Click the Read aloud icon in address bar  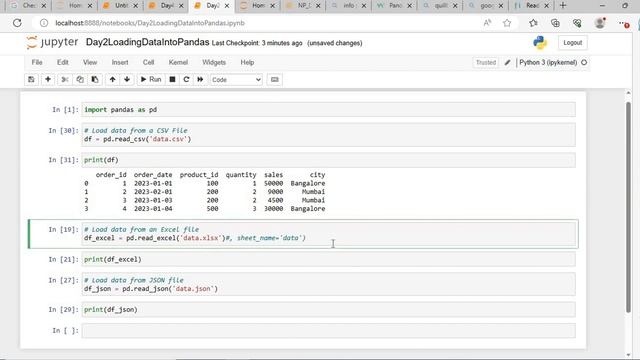[487, 23]
